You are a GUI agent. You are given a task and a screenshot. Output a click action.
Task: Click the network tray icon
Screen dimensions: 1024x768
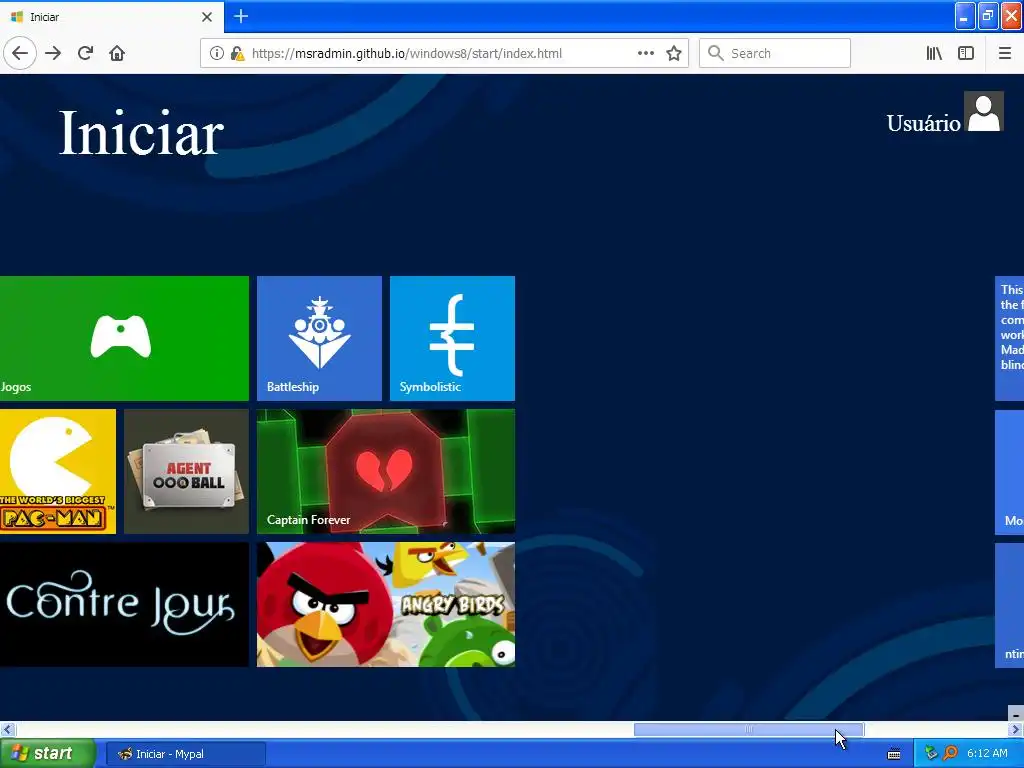pos(931,754)
